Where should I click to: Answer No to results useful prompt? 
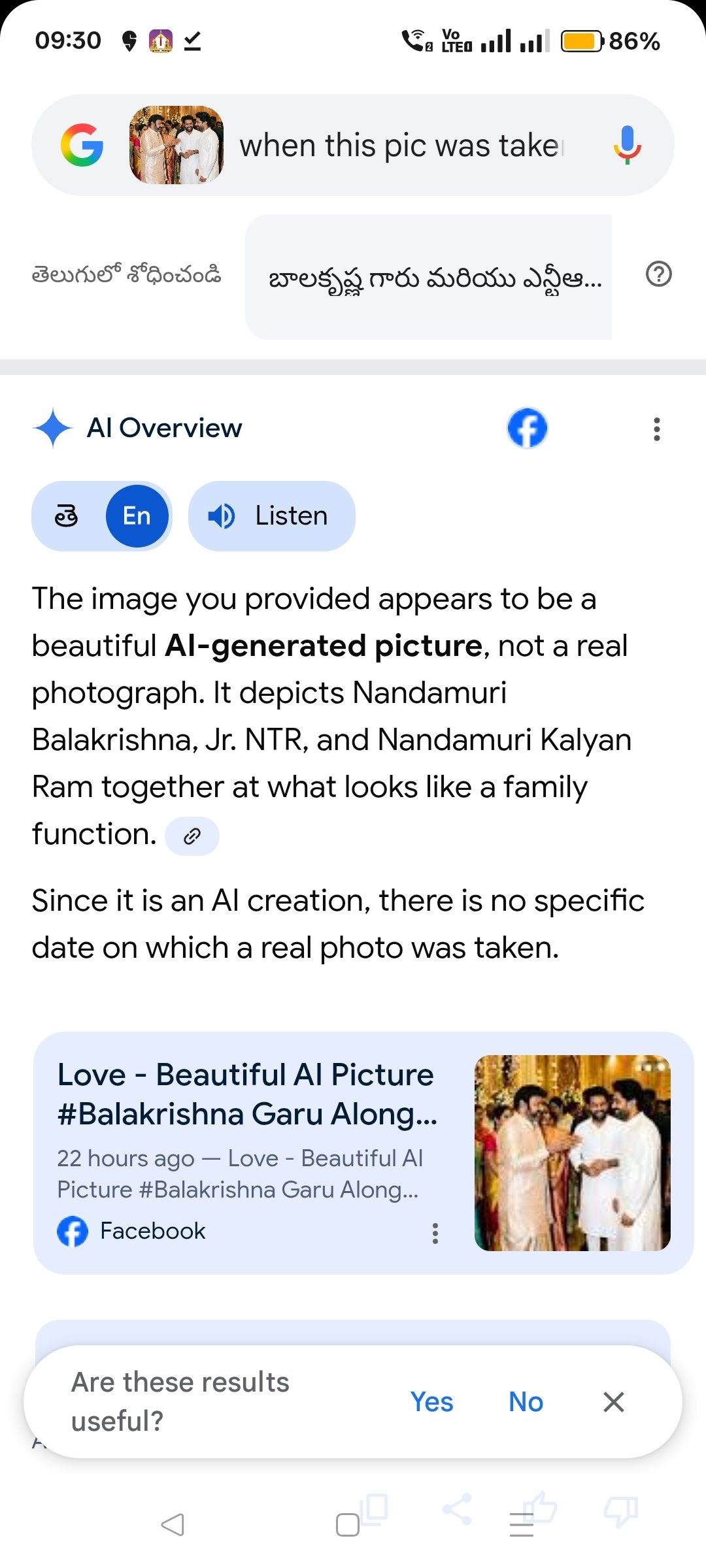(526, 1401)
